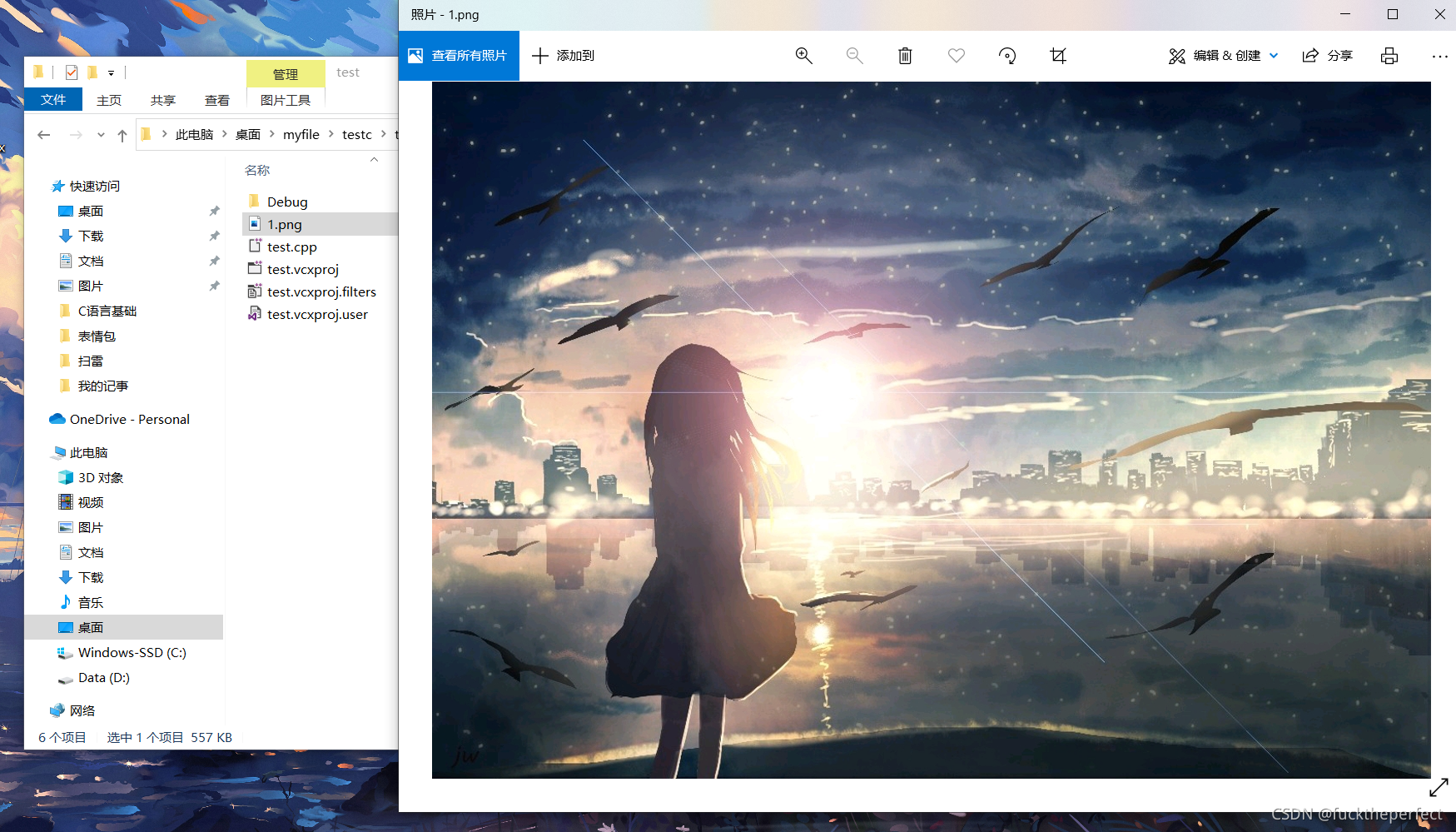Select the test.cpp file
The image size is (1456, 832).
tap(292, 247)
